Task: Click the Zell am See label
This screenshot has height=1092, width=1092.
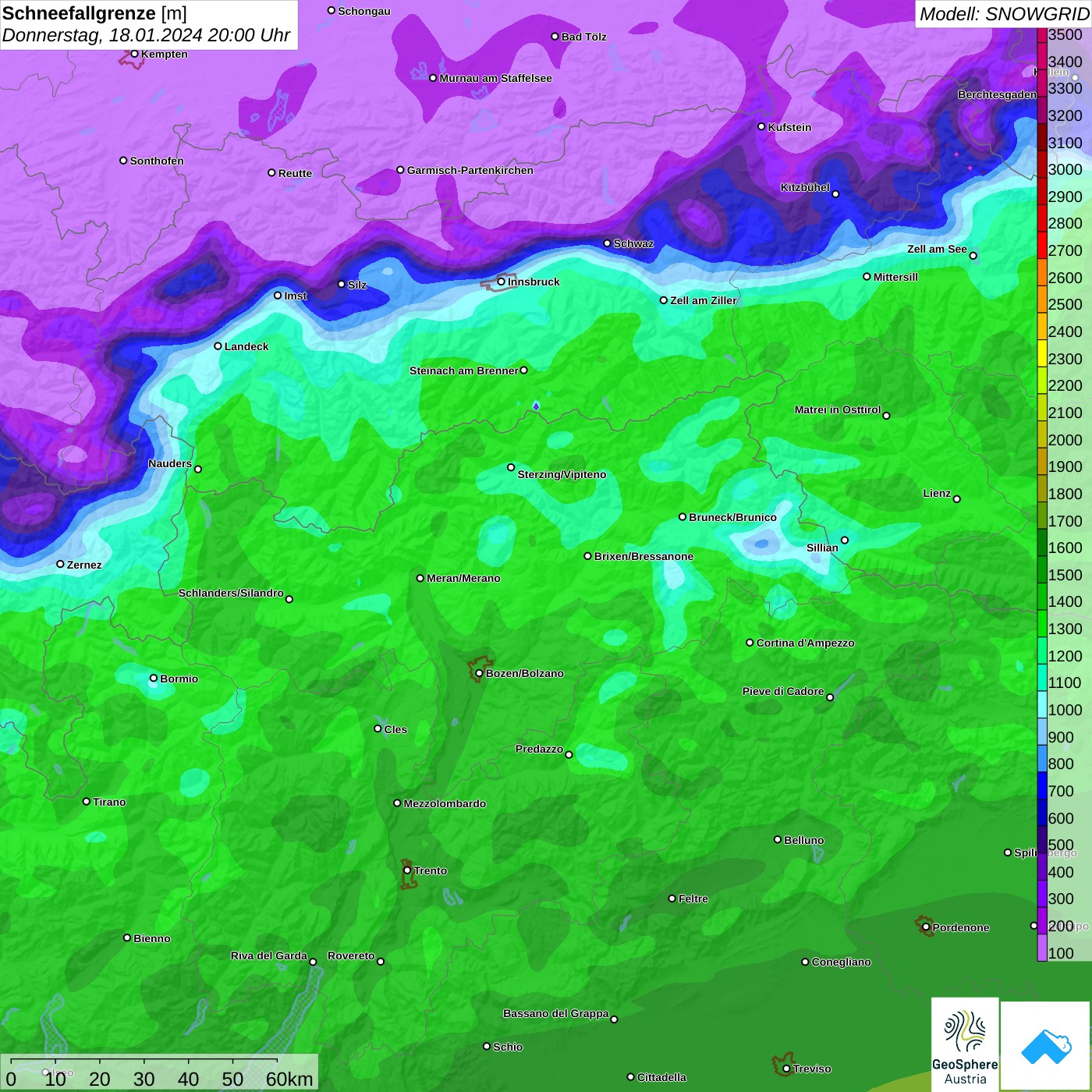Action: (x=937, y=249)
